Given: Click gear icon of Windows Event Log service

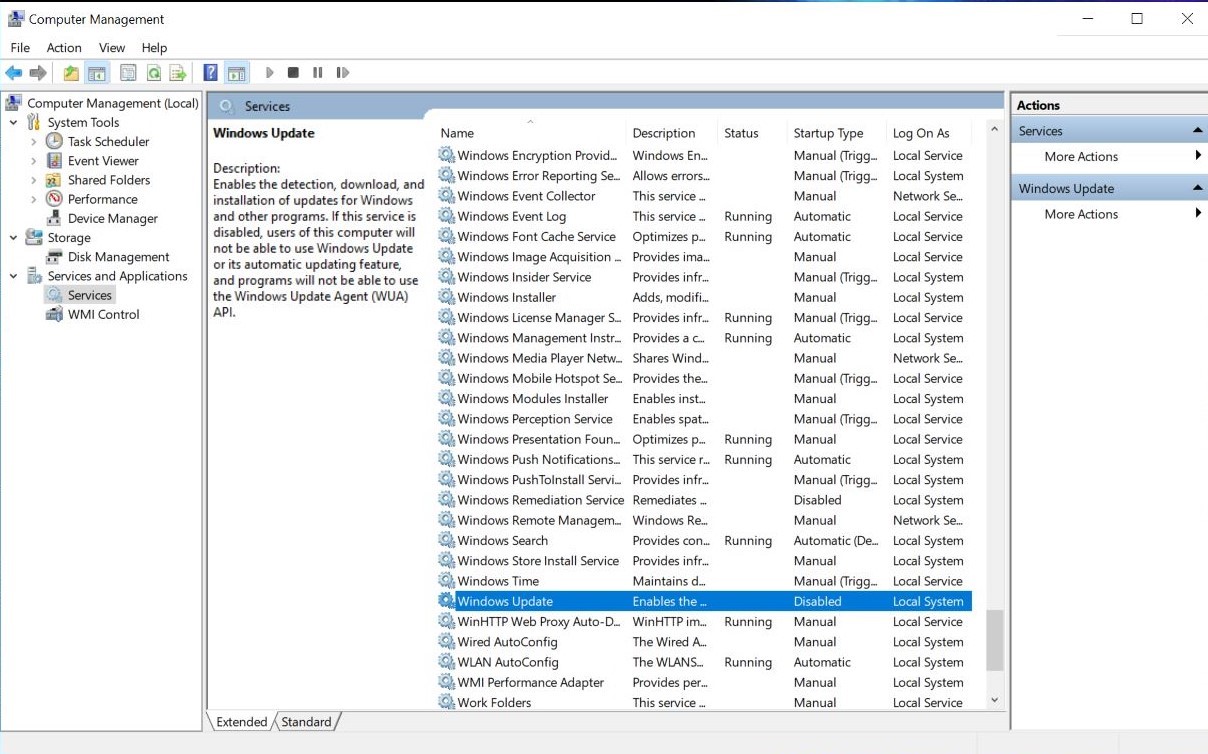Looking at the screenshot, I should coord(446,216).
